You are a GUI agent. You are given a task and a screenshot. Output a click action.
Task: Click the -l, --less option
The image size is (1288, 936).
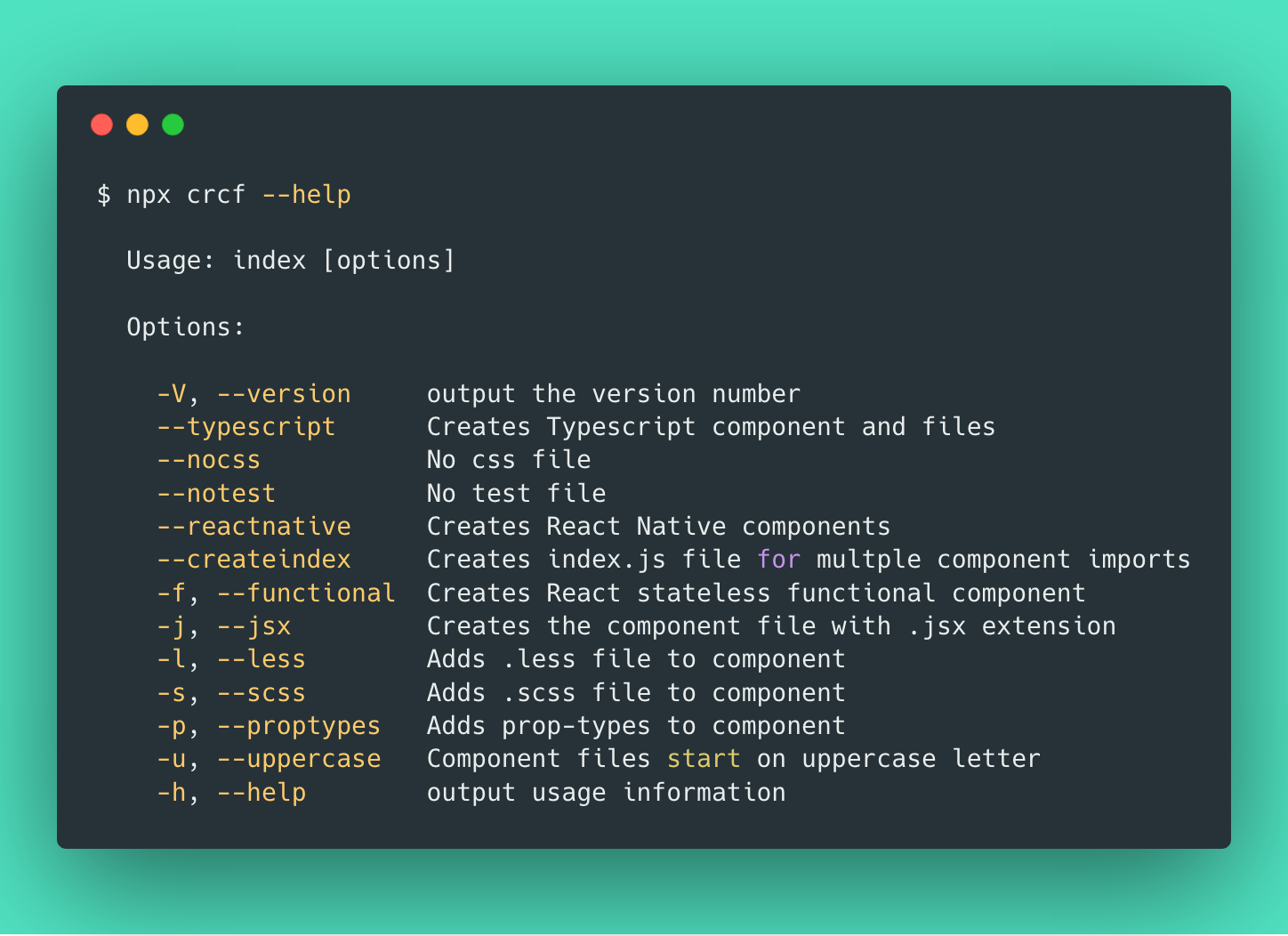(231, 659)
